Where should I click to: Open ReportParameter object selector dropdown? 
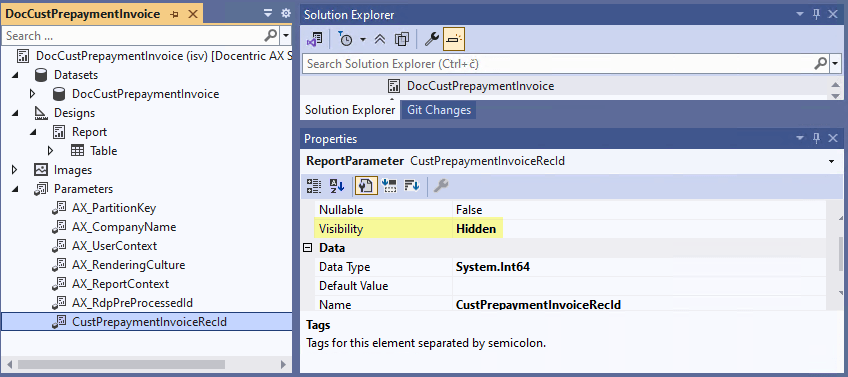pos(831,161)
